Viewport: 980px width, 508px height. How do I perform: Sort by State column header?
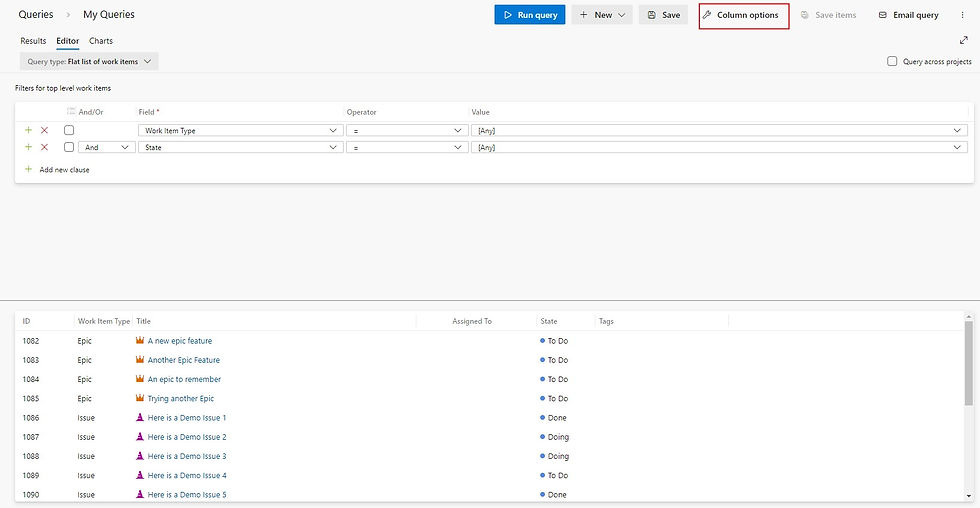coord(549,321)
